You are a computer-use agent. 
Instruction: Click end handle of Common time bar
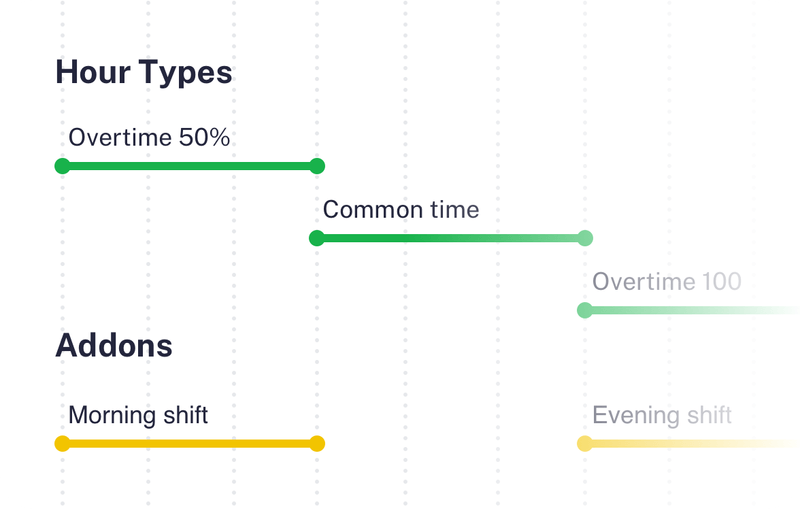pyautogui.click(x=585, y=238)
